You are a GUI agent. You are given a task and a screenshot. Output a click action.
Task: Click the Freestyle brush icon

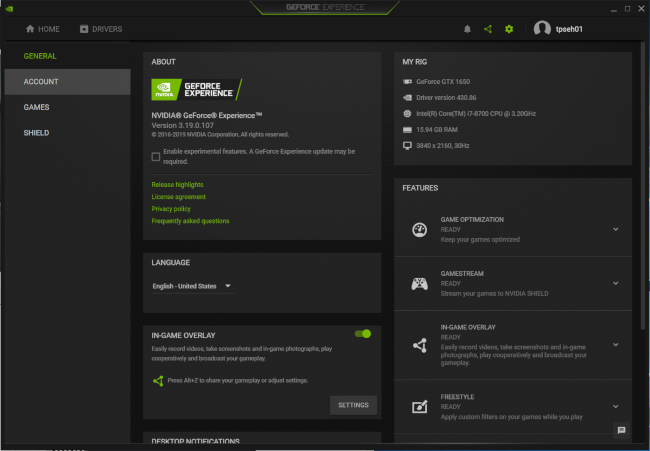click(x=420, y=407)
